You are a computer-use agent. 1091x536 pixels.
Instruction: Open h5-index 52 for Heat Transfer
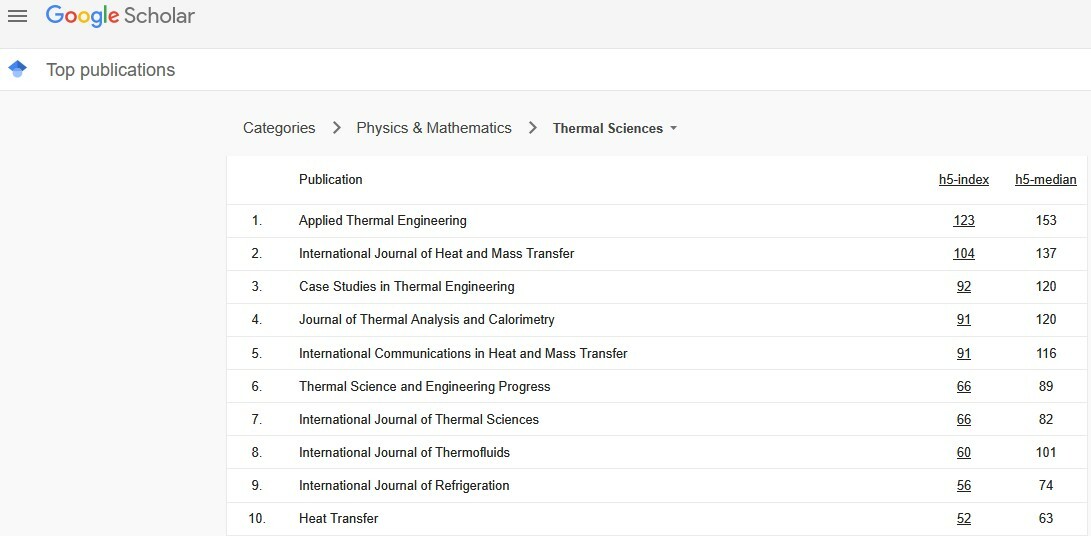point(963,518)
